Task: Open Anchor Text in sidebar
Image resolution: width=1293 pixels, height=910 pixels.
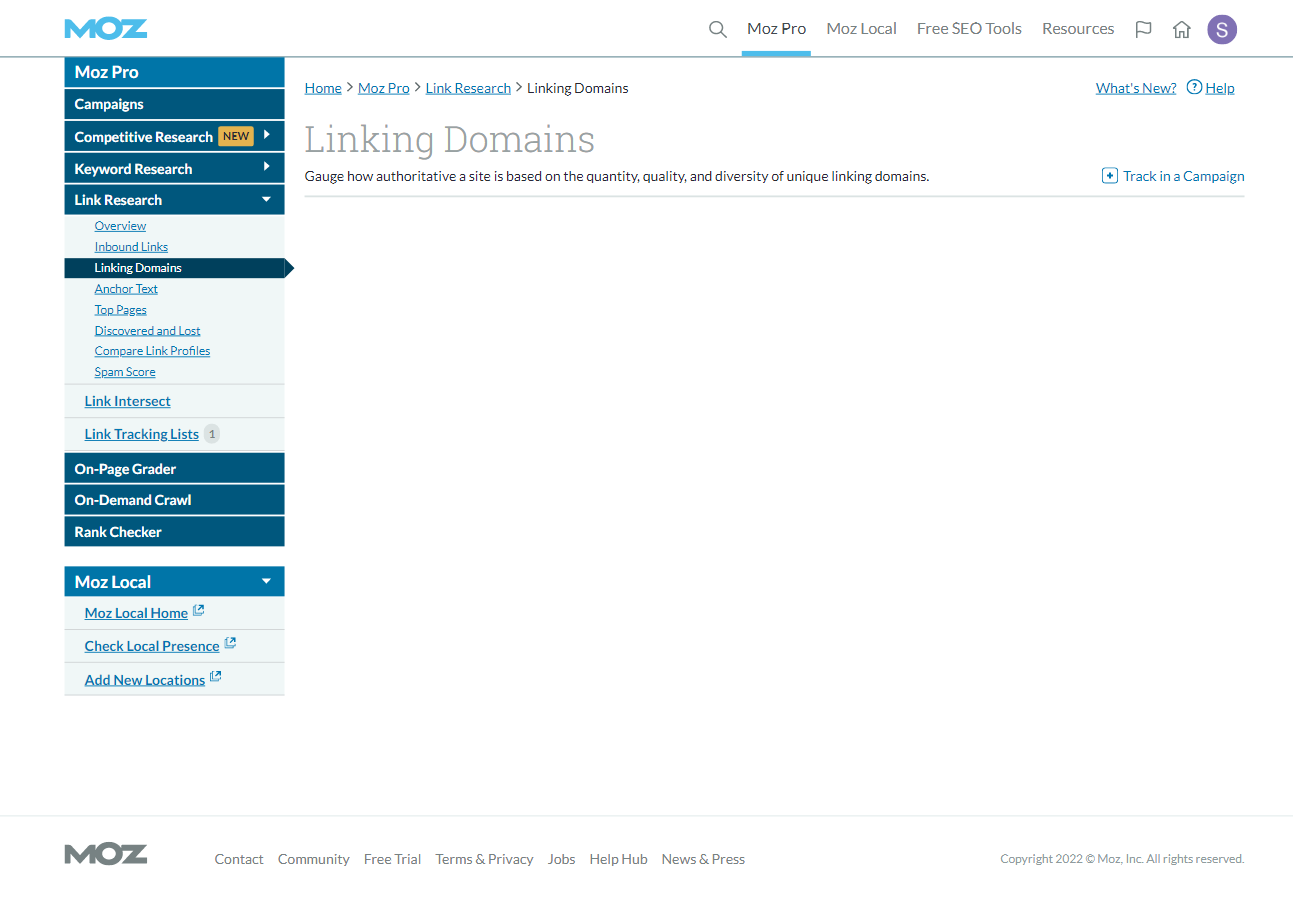Action: pyautogui.click(x=126, y=289)
